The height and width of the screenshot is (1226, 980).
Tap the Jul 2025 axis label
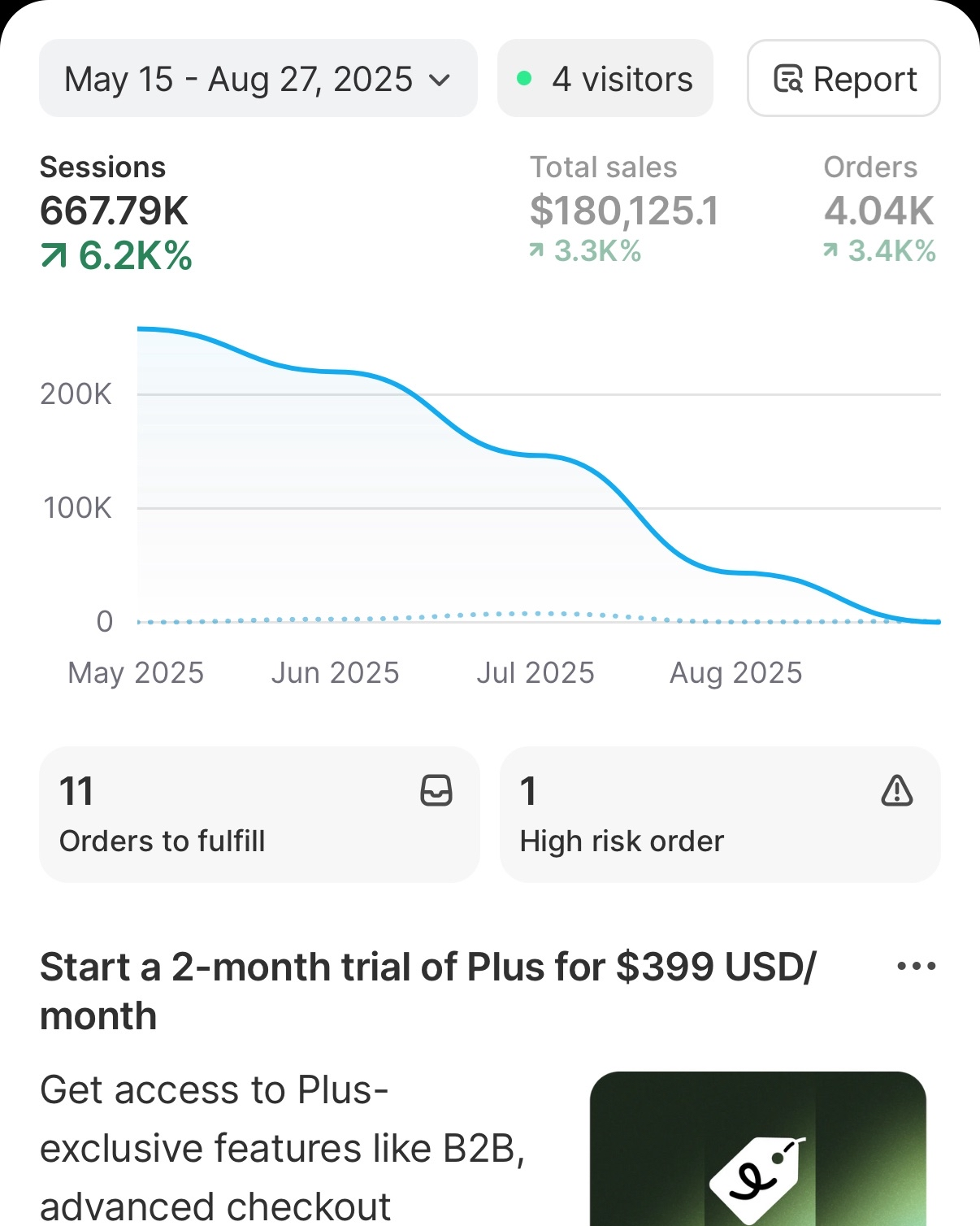click(x=536, y=673)
